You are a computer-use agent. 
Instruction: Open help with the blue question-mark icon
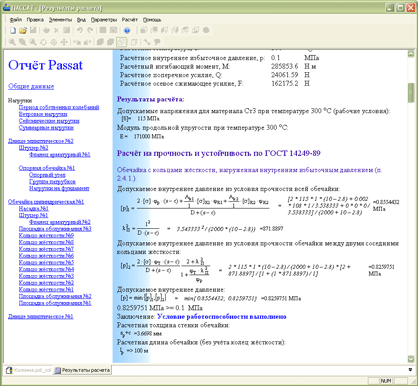pos(127,30)
